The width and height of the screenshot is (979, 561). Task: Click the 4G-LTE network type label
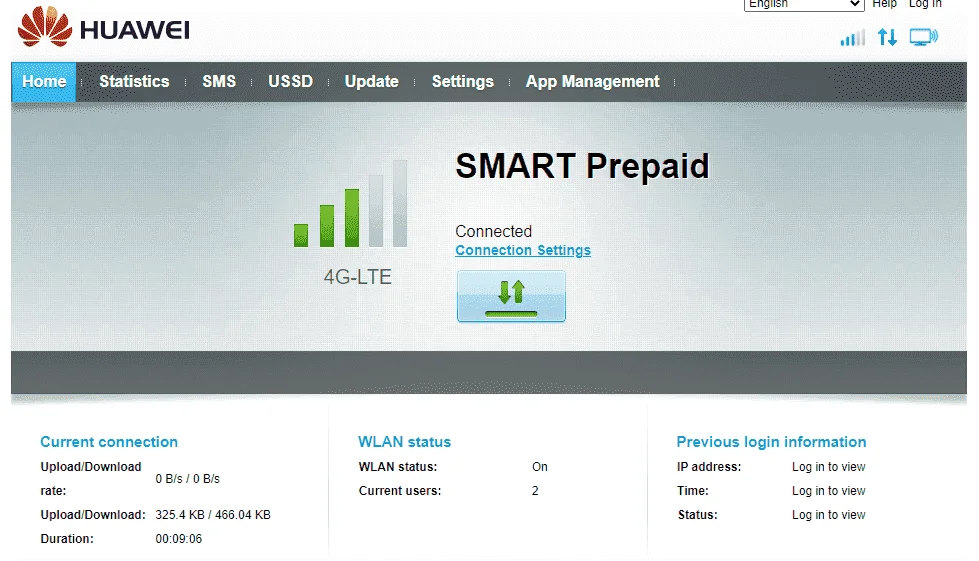(357, 277)
